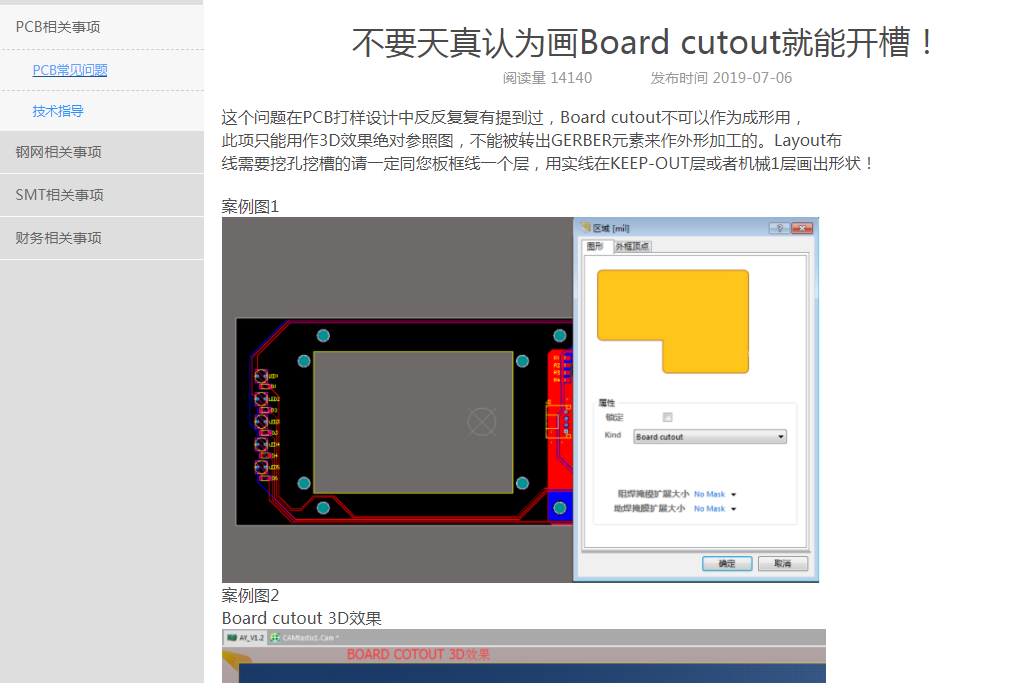Screen dimensions: 1010x683
Task: Go to 财务相关事项 in the sidebar
Action: click(x=58, y=238)
